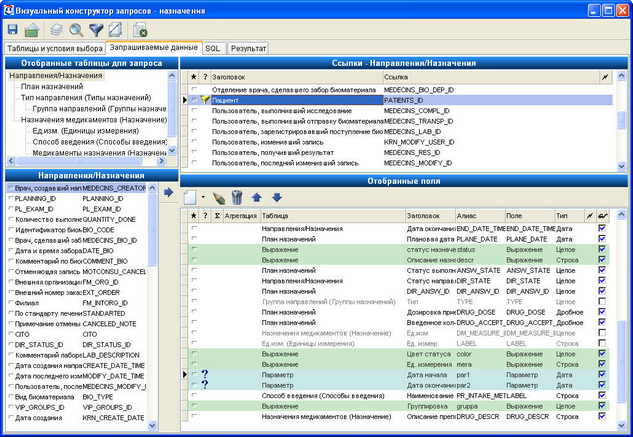The width and height of the screenshot is (633, 437).
Task: Click the green house icon in toolbar
Action: point(32,30)
